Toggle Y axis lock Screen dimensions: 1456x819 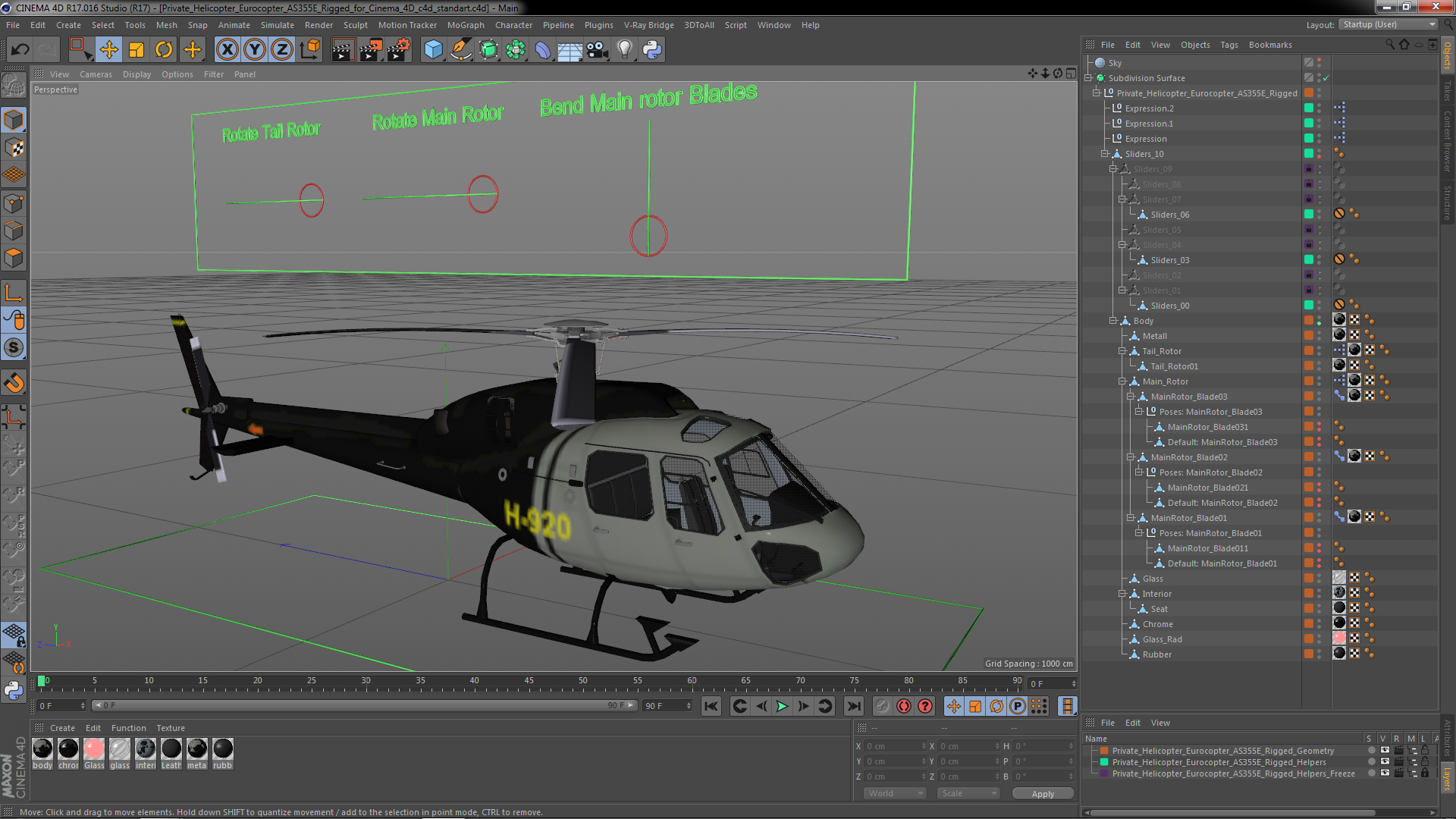click(x=255, y=50)
